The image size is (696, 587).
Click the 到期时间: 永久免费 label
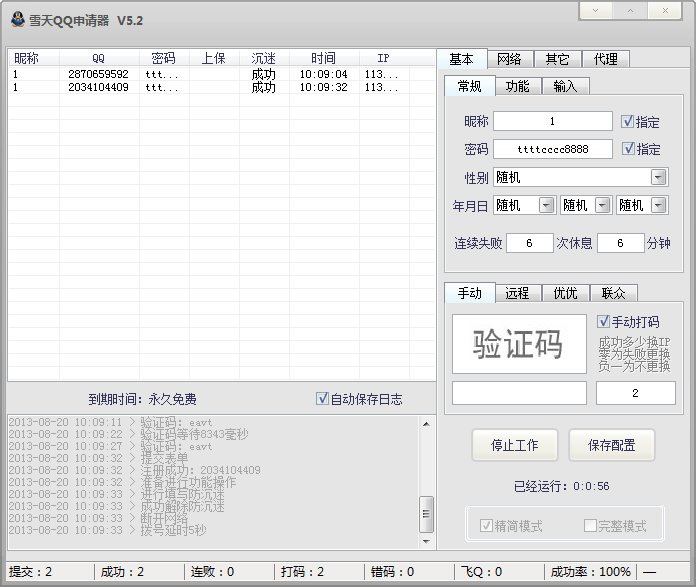pos(142,399)
